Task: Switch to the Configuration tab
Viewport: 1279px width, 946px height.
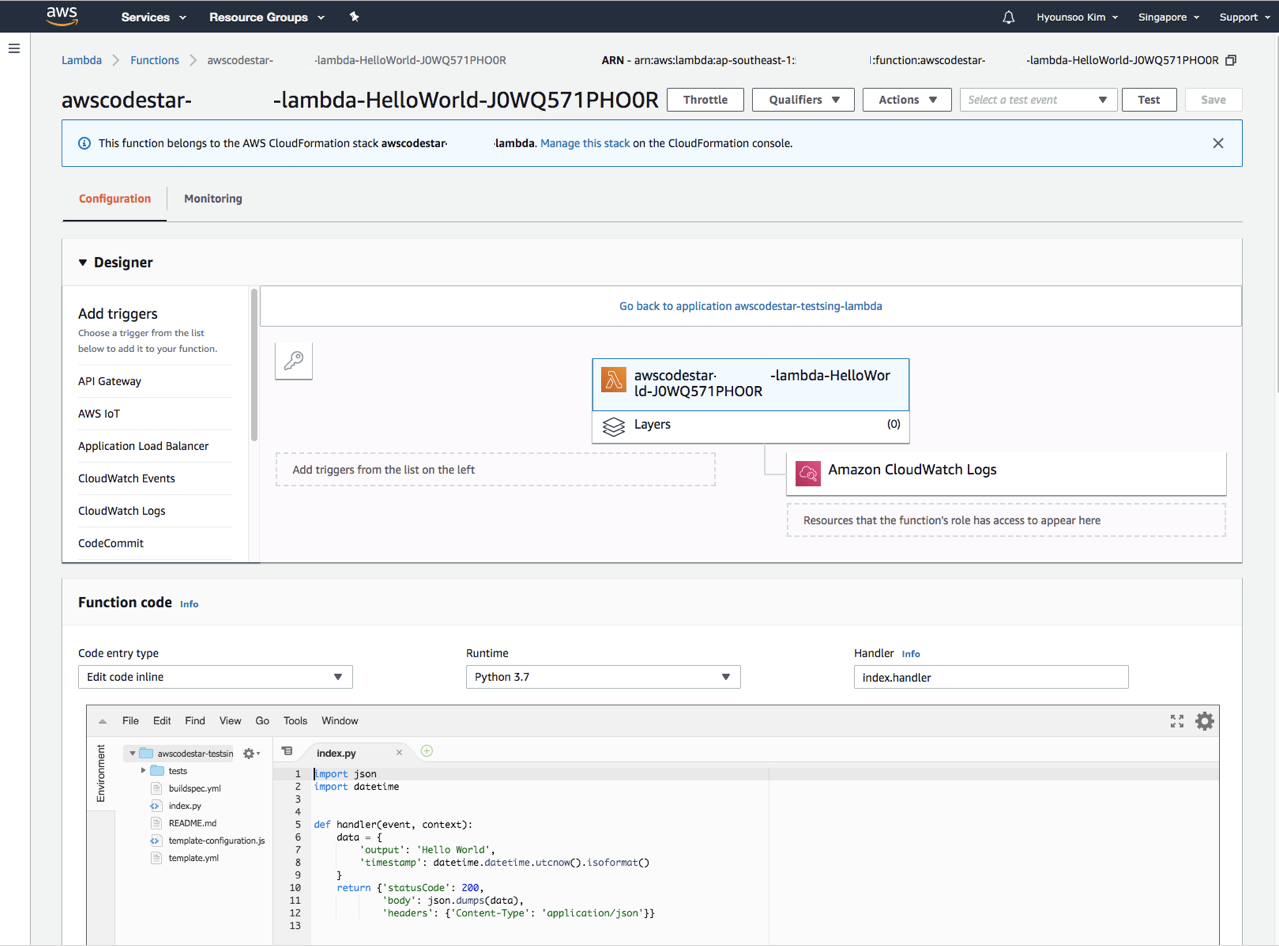Action: tap(115, 199)
